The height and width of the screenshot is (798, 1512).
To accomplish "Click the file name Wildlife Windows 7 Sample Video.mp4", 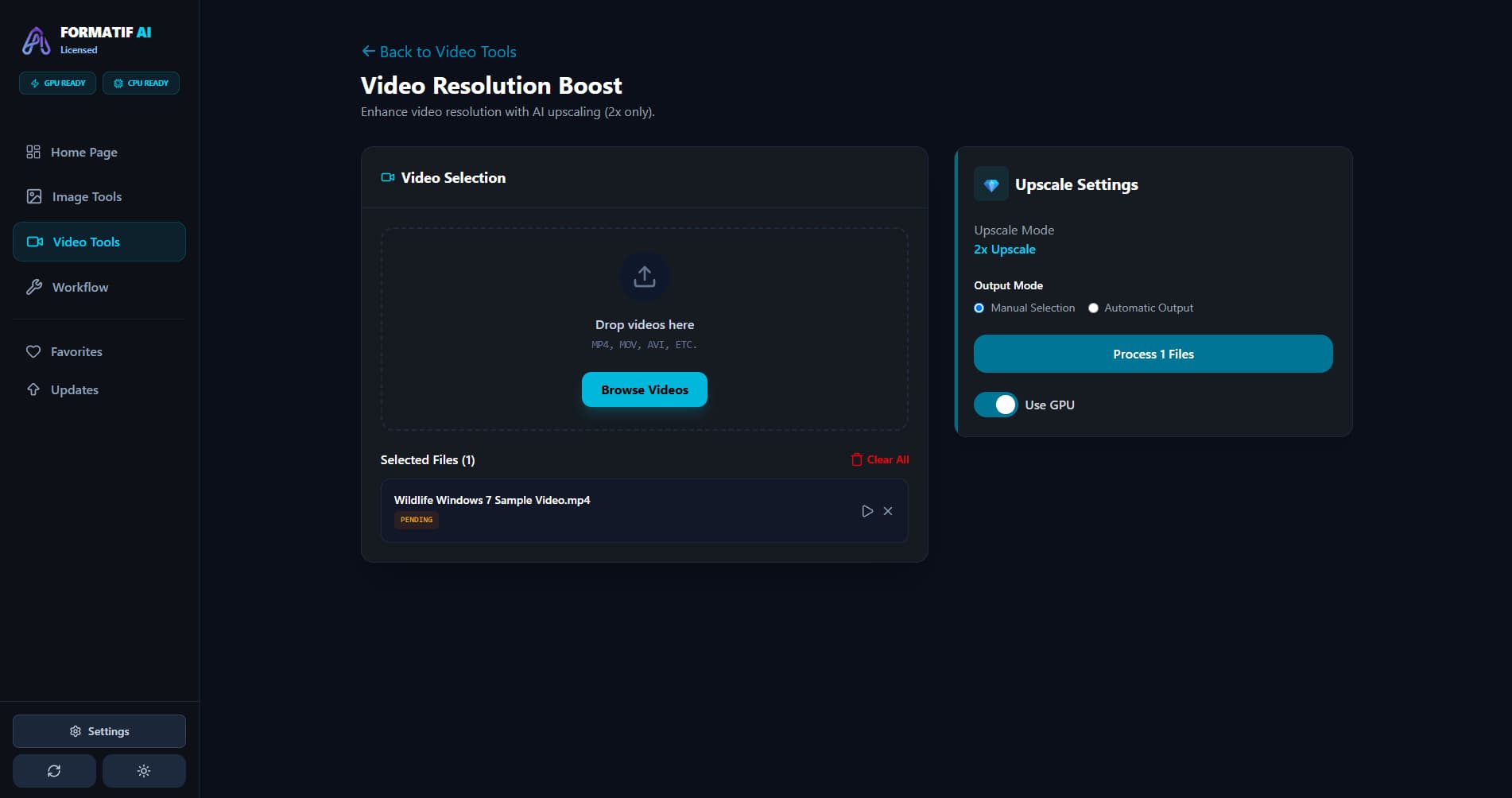I will (492, 500).
